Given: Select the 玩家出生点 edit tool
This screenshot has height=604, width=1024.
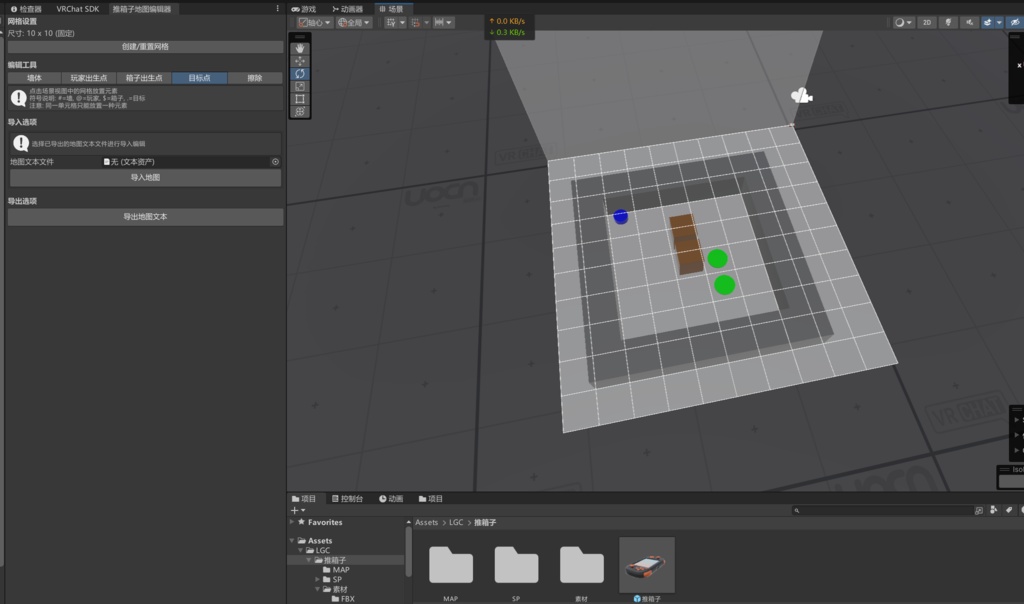Looking at the screenshot, I should [89, 78].
